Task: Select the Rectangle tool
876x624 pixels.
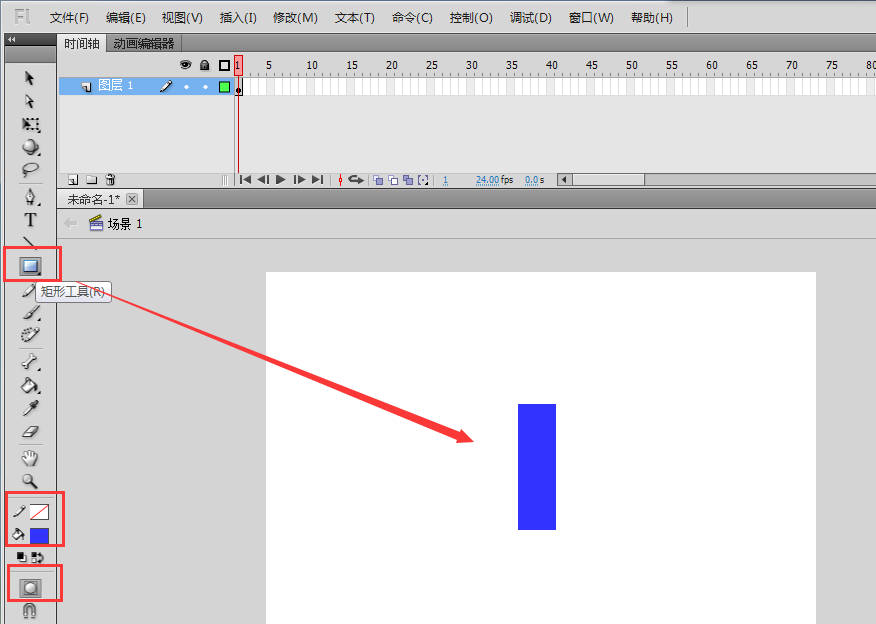Action: tap(30, 266)
